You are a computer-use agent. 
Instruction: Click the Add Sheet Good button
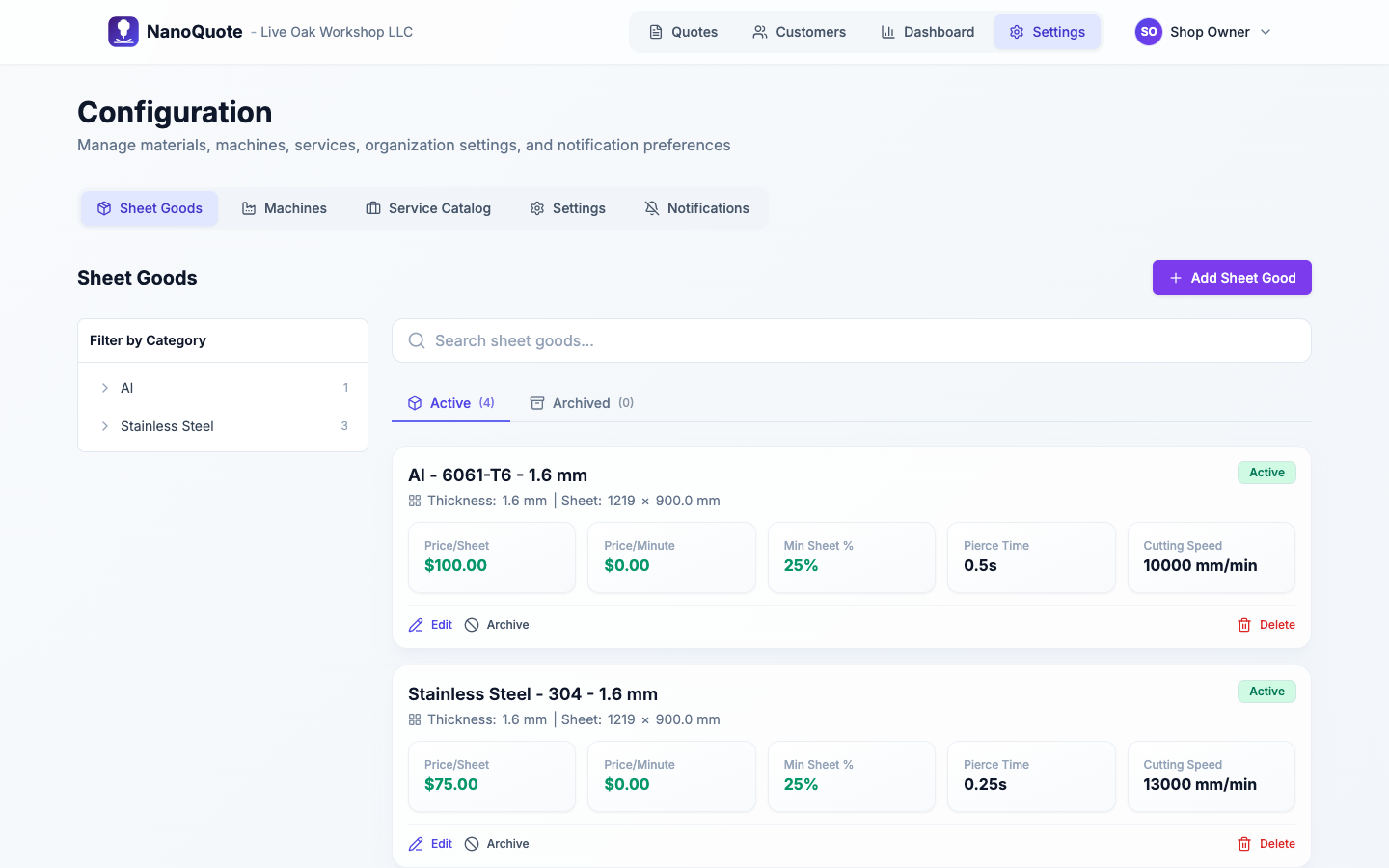(x=1232, y=278)
